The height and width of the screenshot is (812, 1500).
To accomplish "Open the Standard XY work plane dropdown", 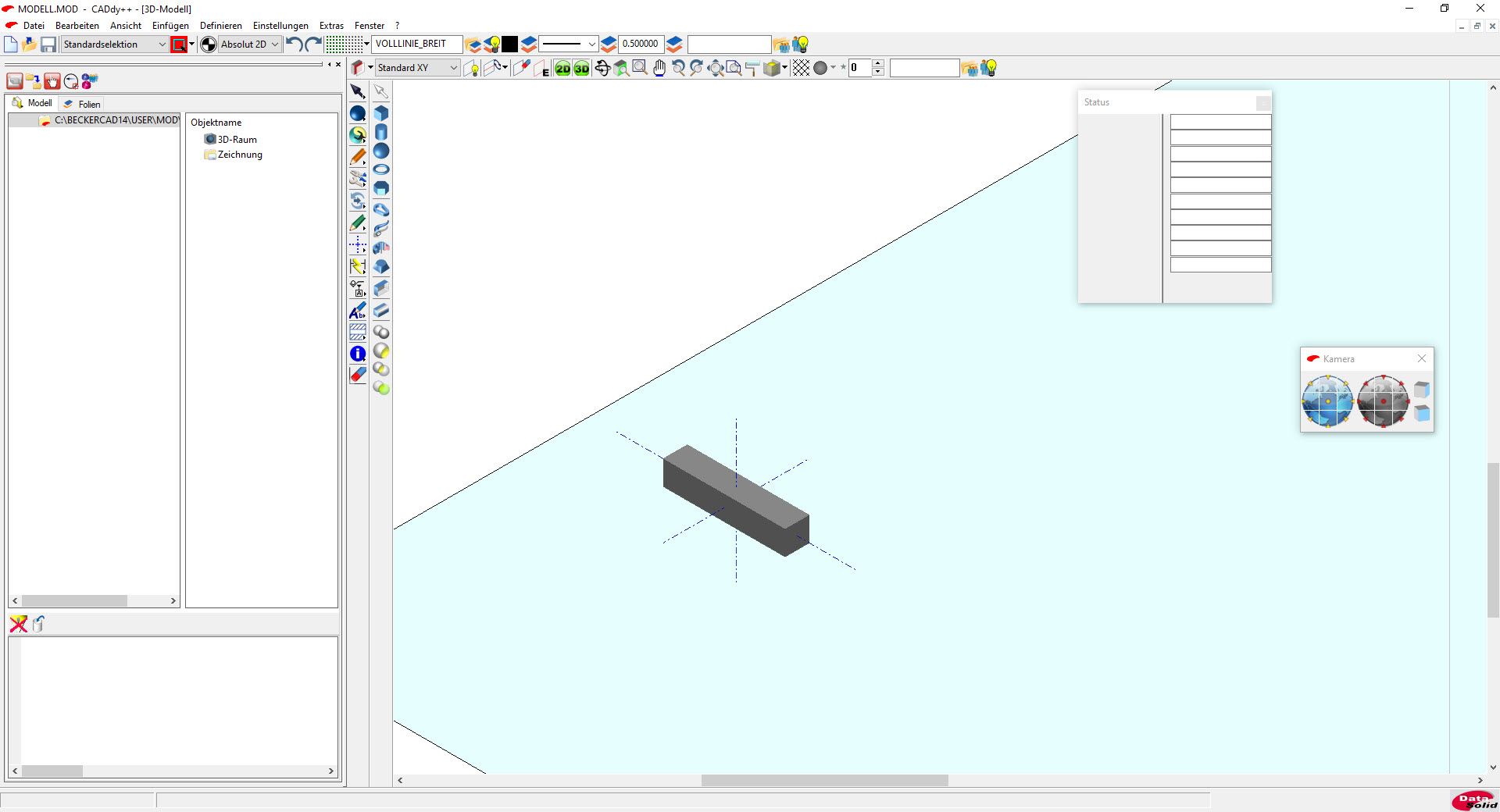I will click(417, 68).
